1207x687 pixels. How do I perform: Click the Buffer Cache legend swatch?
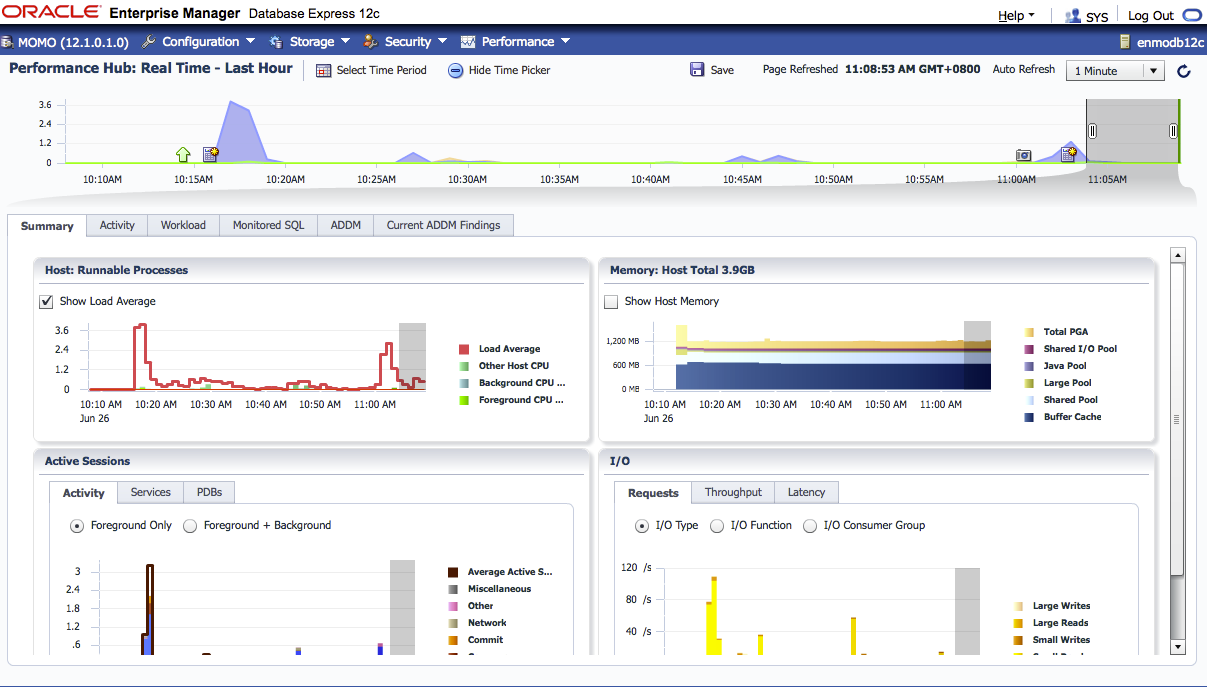[1029, 418]
